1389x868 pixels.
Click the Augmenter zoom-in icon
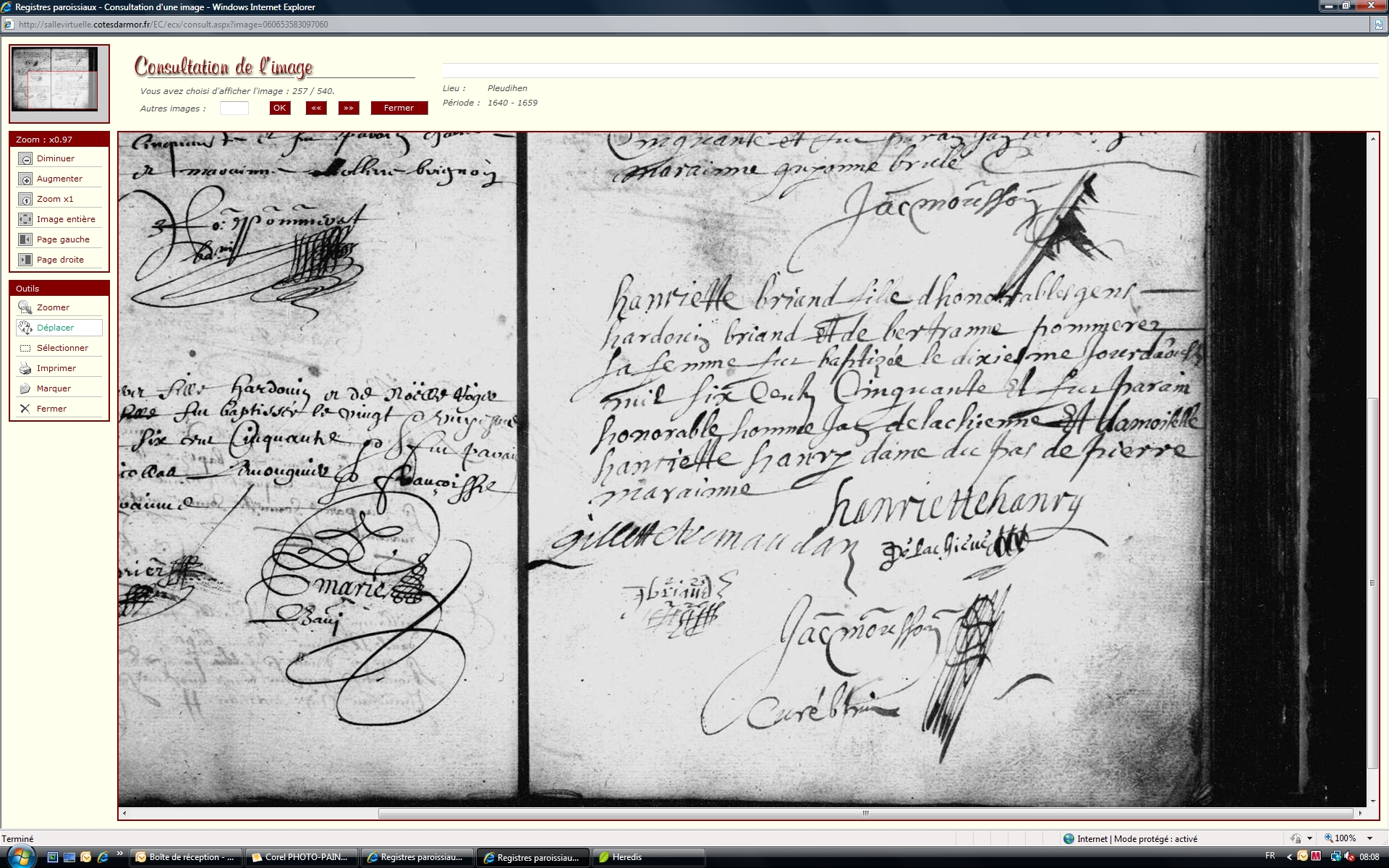pyautogui.click(x=25, y=179)
